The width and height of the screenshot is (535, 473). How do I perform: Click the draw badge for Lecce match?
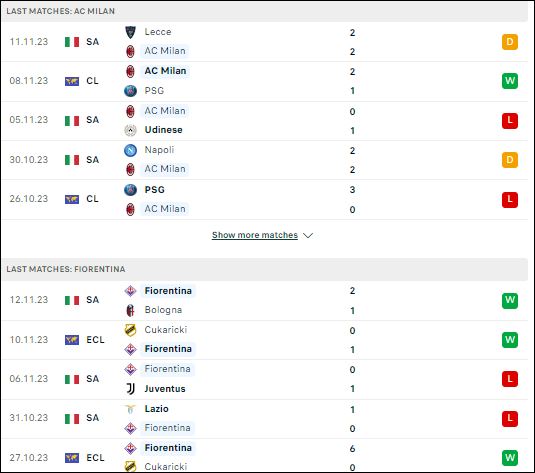(x=510, y=42)
